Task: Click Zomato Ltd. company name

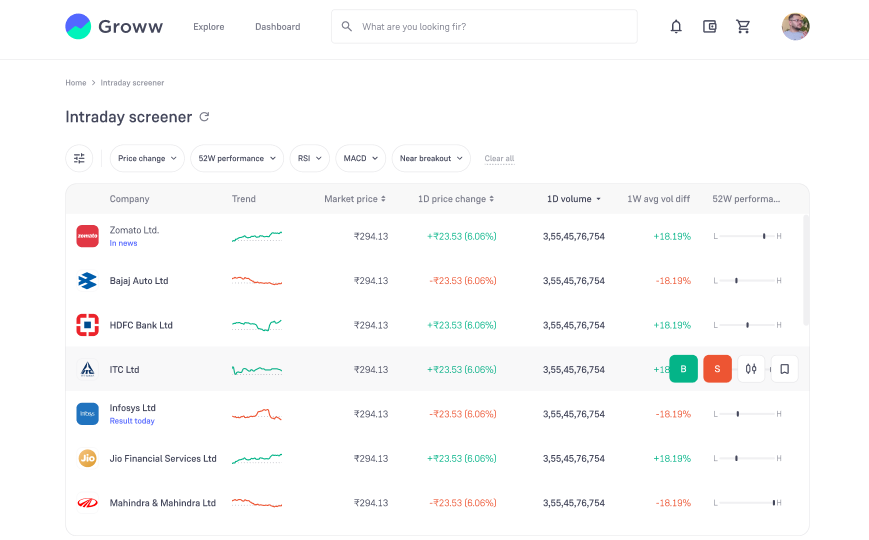Action: (134, 230)
